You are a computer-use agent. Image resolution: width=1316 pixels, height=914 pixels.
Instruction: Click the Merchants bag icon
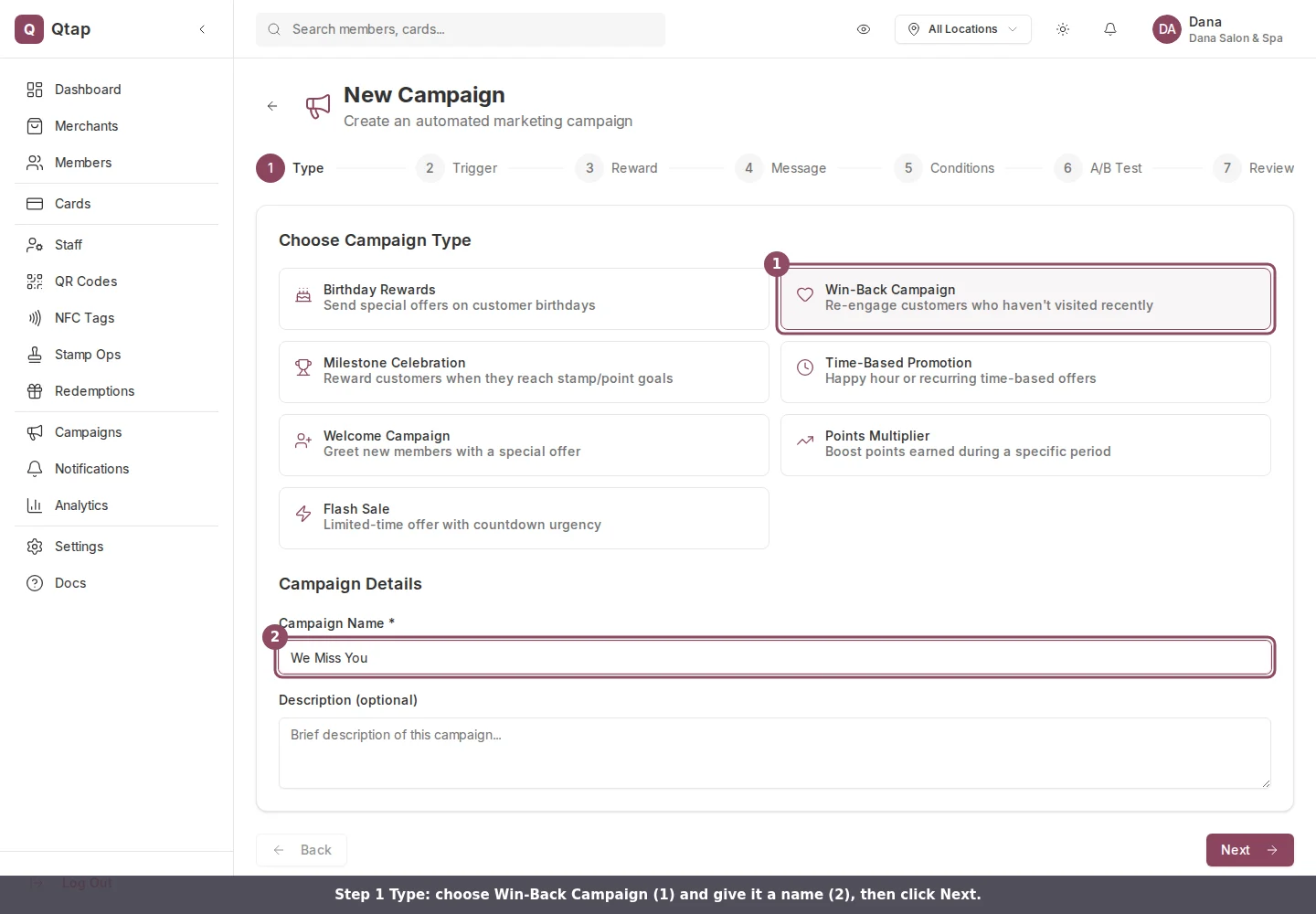pyautogui.click(x=35, y=126)
